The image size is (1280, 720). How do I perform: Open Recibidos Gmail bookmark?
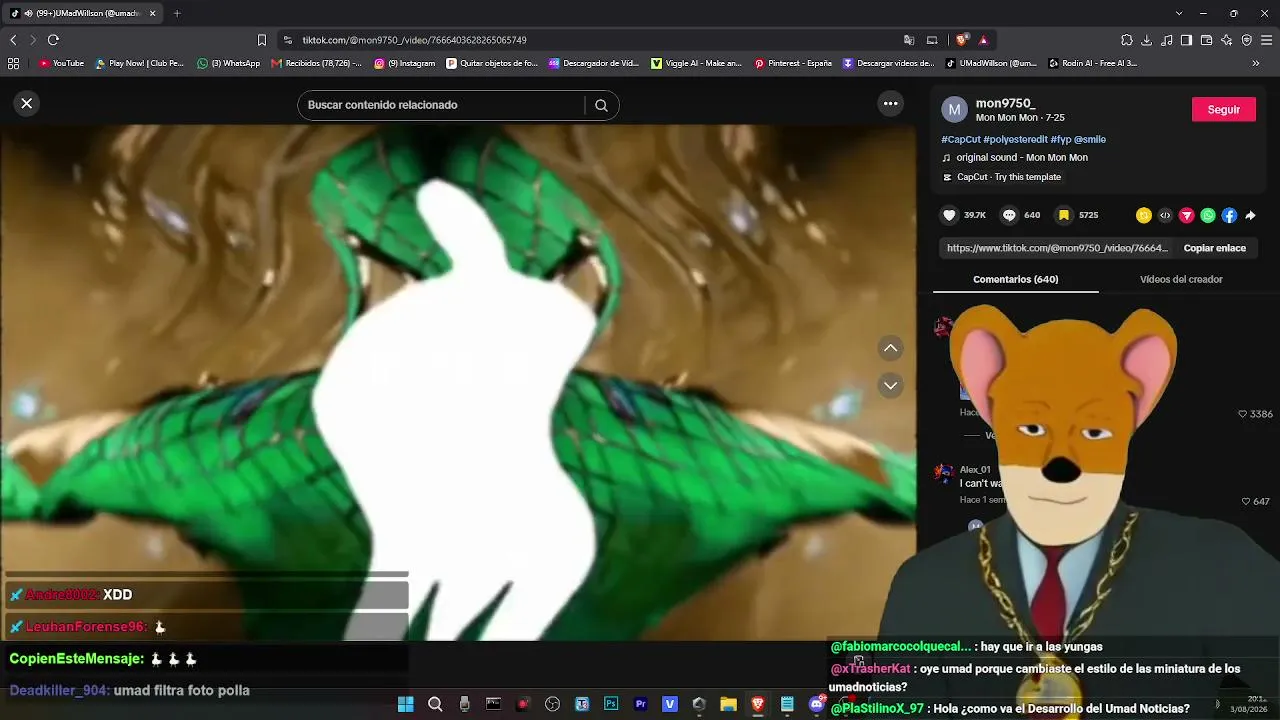(317, 63)
